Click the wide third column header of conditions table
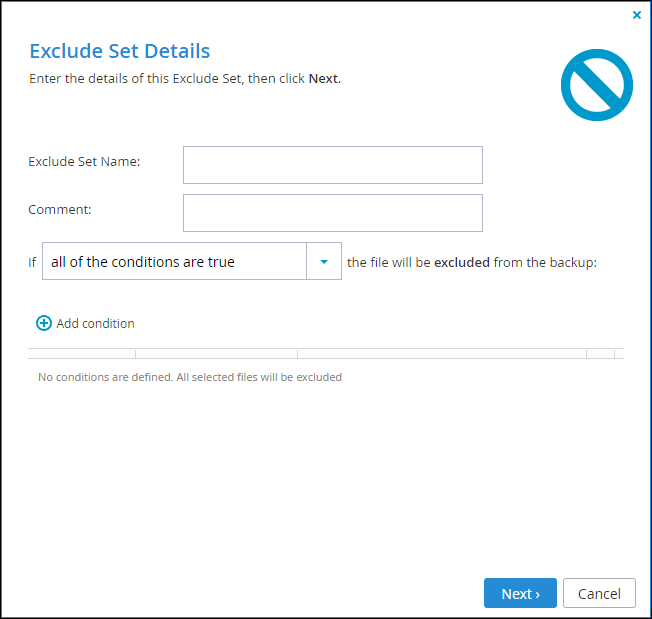The width and height of the screenshot is (652, 619). 442,354
